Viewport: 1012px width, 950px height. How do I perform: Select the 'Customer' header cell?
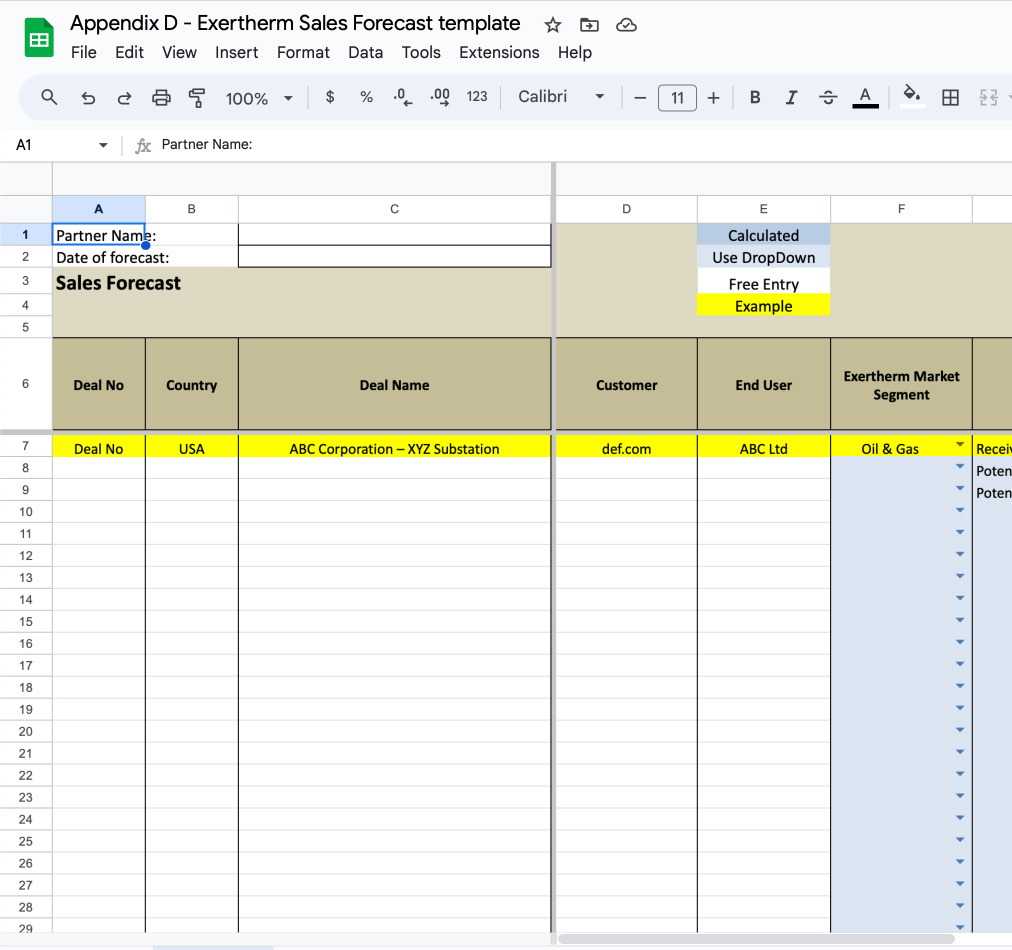[626, 384]
